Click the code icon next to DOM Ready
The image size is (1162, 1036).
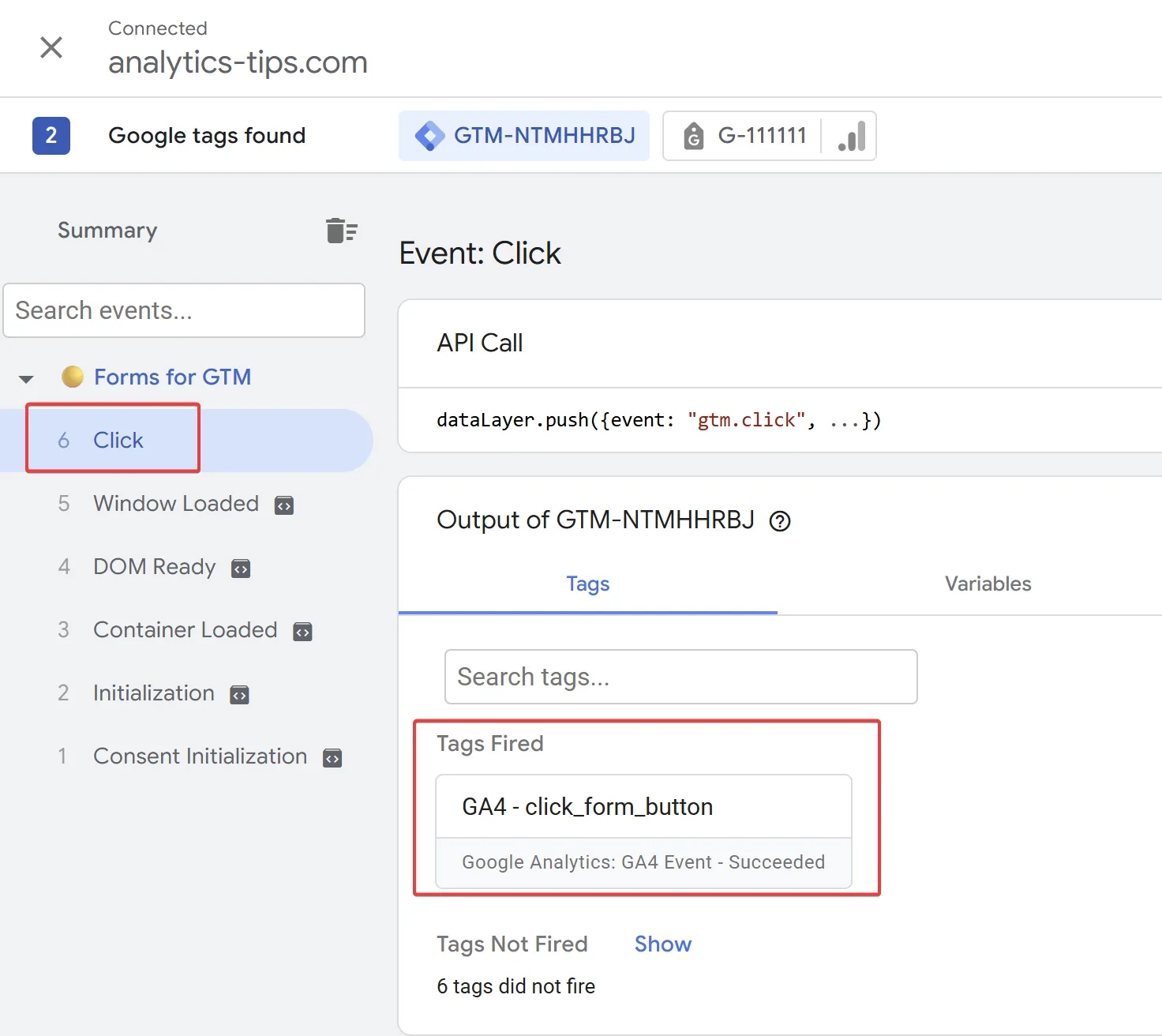tap(241, 569)
